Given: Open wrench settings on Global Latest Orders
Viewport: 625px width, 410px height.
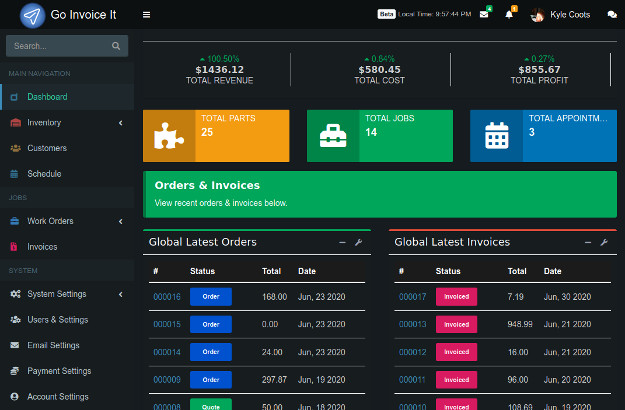Looking at the screenshot, I should coord(358,242).
